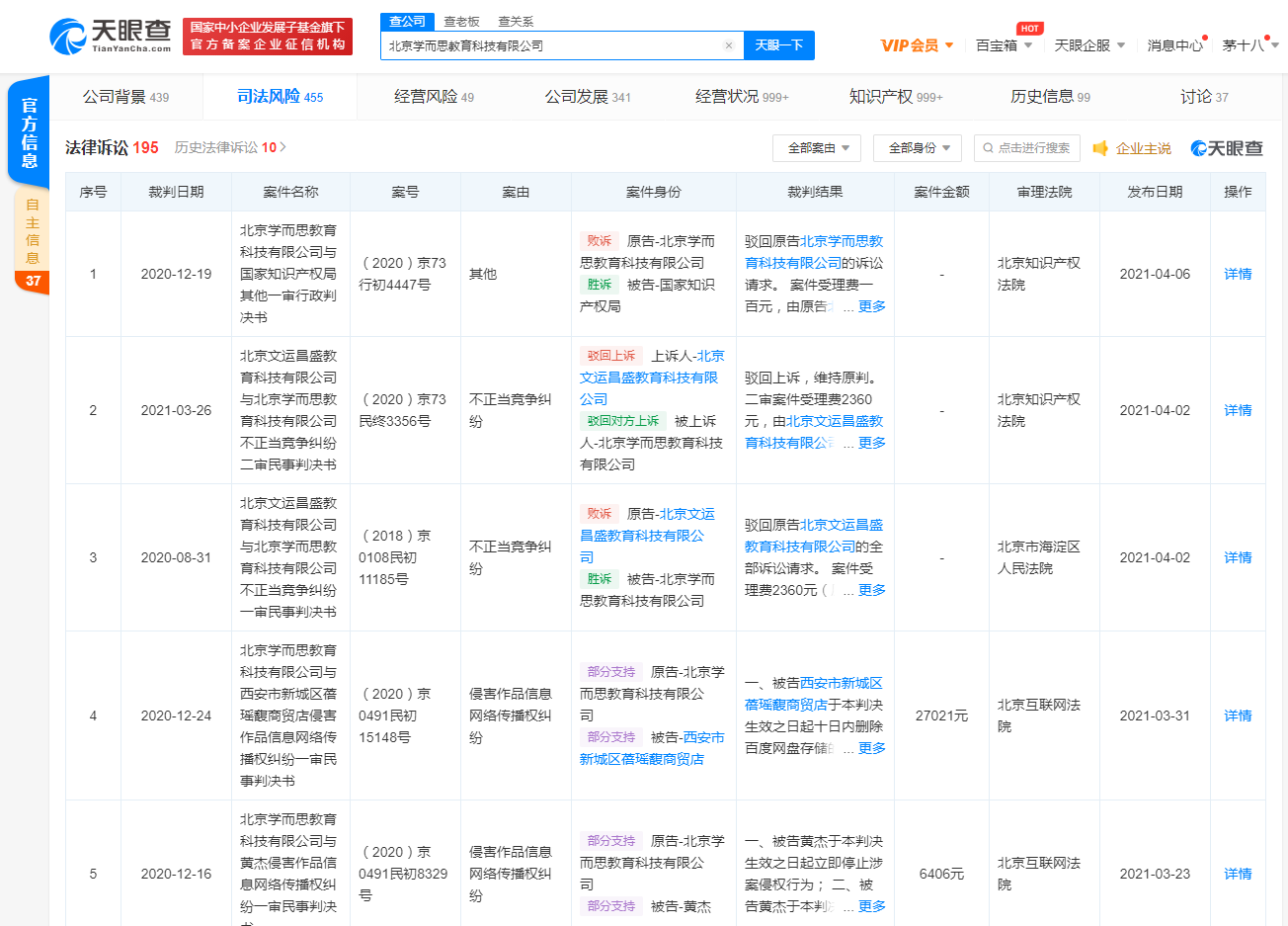Screen dimensions: 1288x926
Task: Expand 更多 in row 2 judgment result
Action: coord(871,443)
